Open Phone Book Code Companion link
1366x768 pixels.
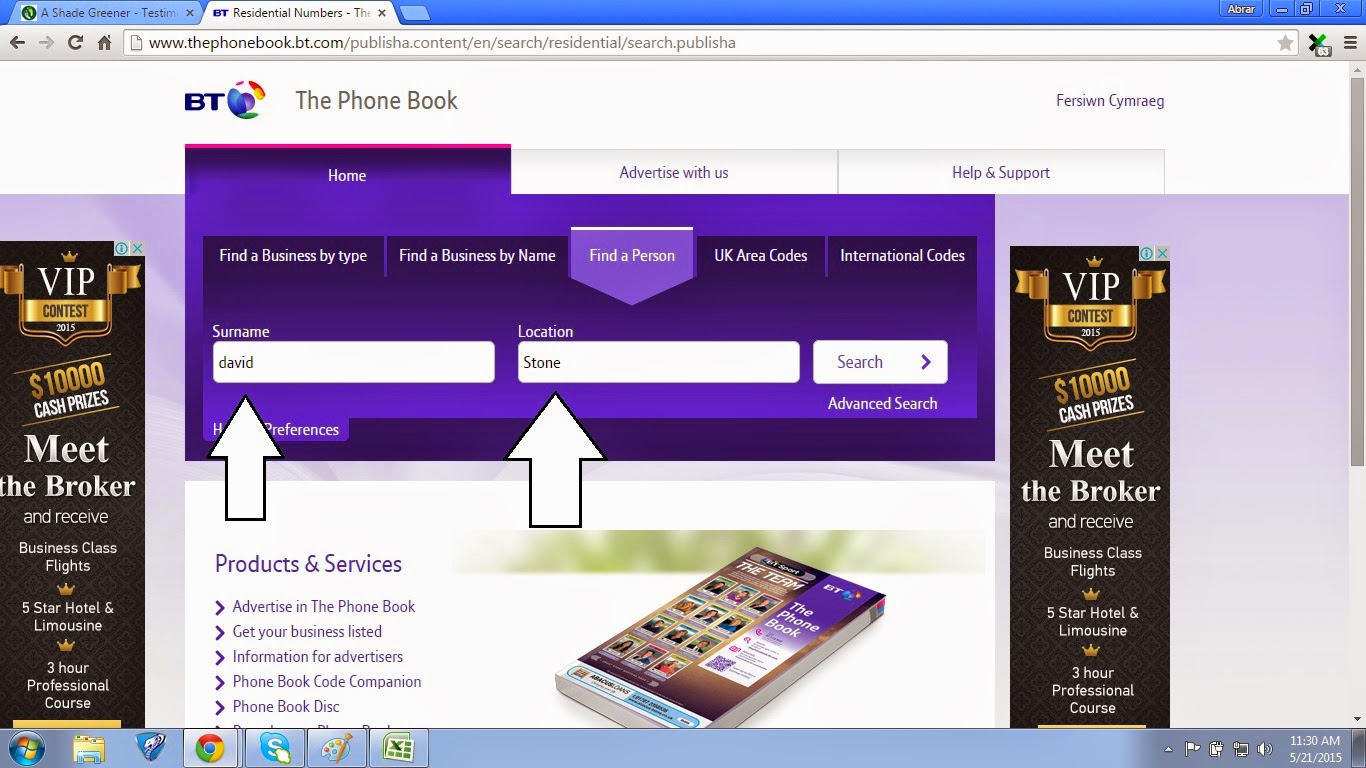[326, 682]
